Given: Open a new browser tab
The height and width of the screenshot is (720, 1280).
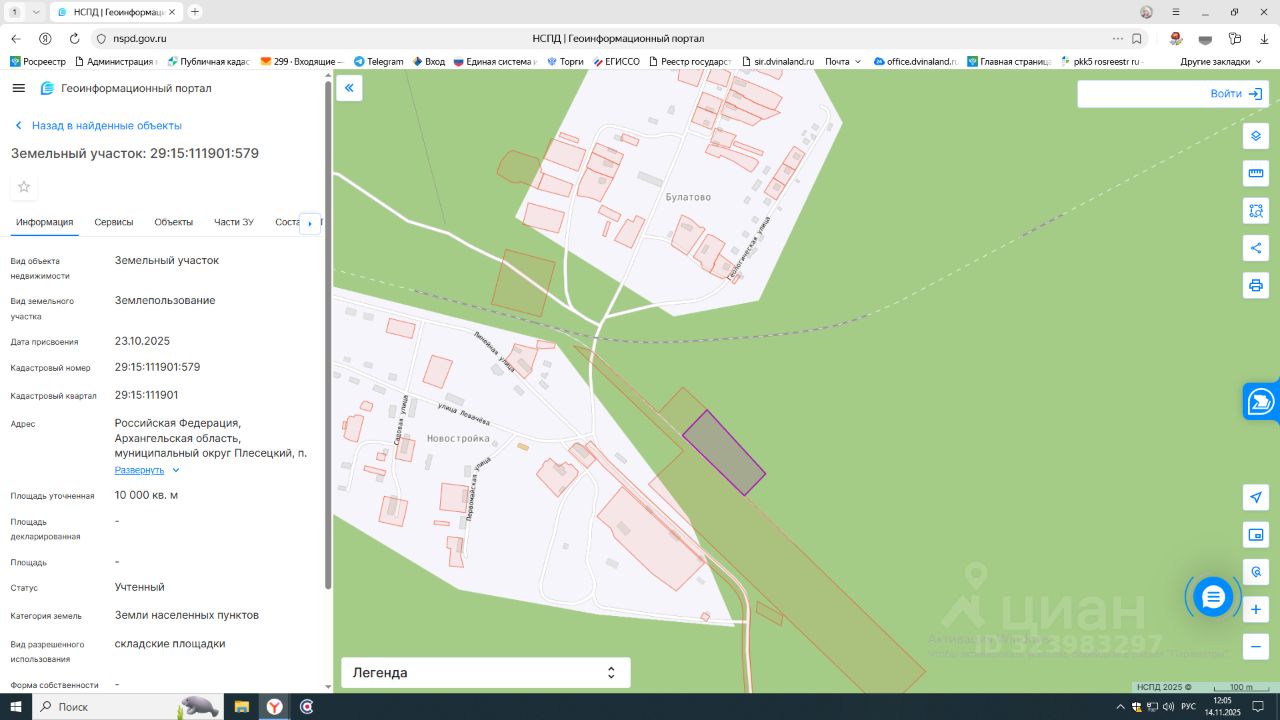Looking at the screenshot, I should coord(195,12).
